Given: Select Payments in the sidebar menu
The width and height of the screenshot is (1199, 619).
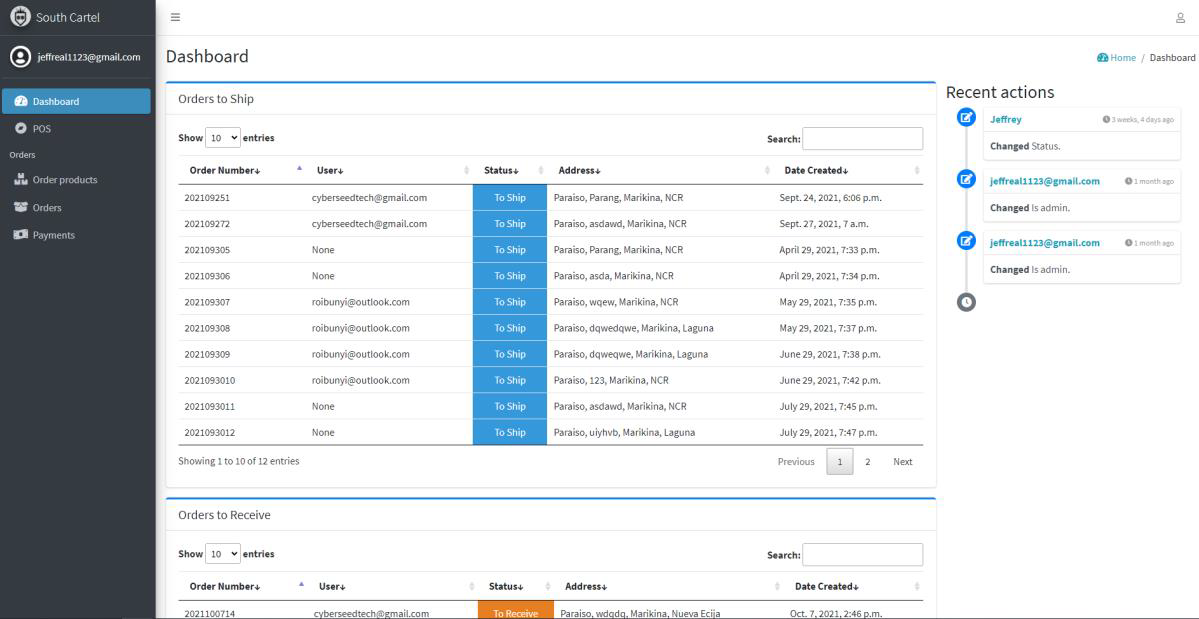Looking at the screenshot, I should 52,234.
